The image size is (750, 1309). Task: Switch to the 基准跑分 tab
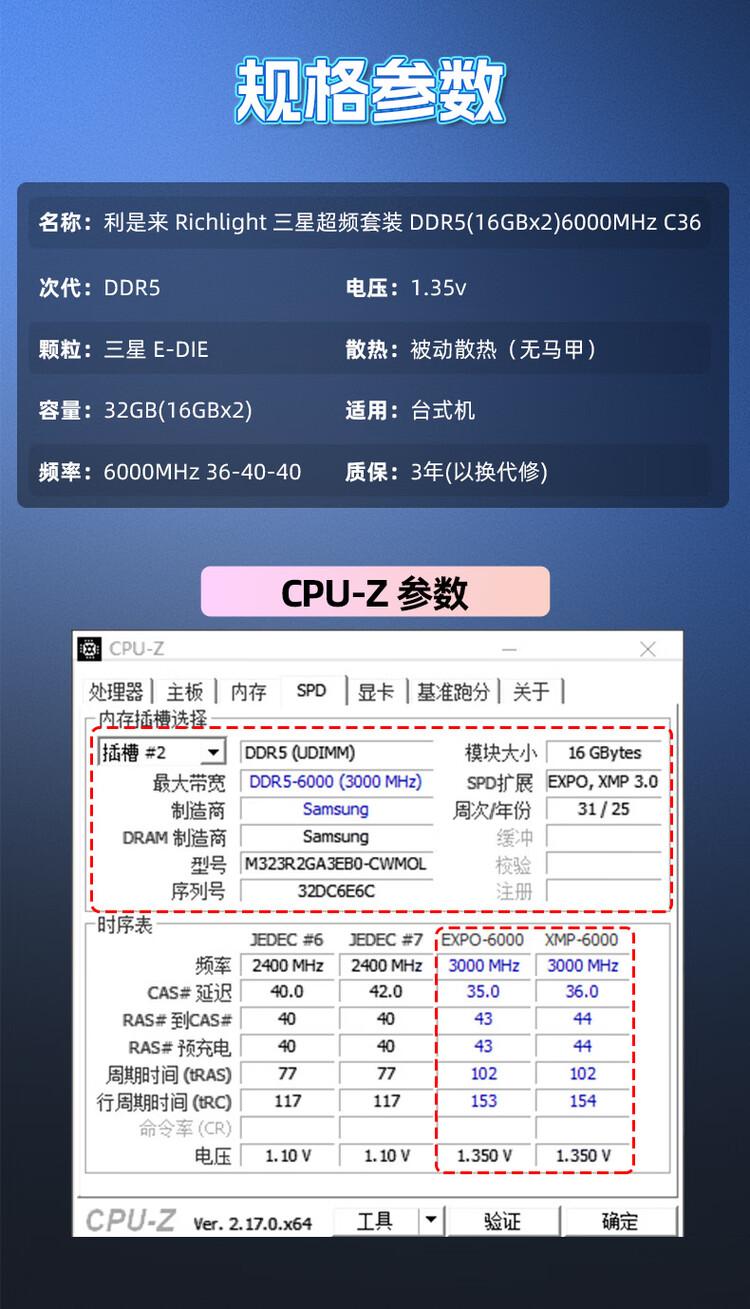tap(455, 691)
